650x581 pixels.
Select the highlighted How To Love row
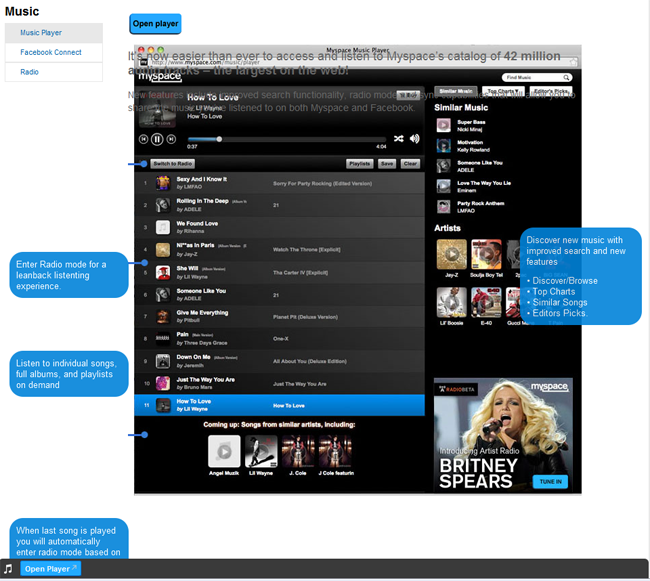click(279, 405)
